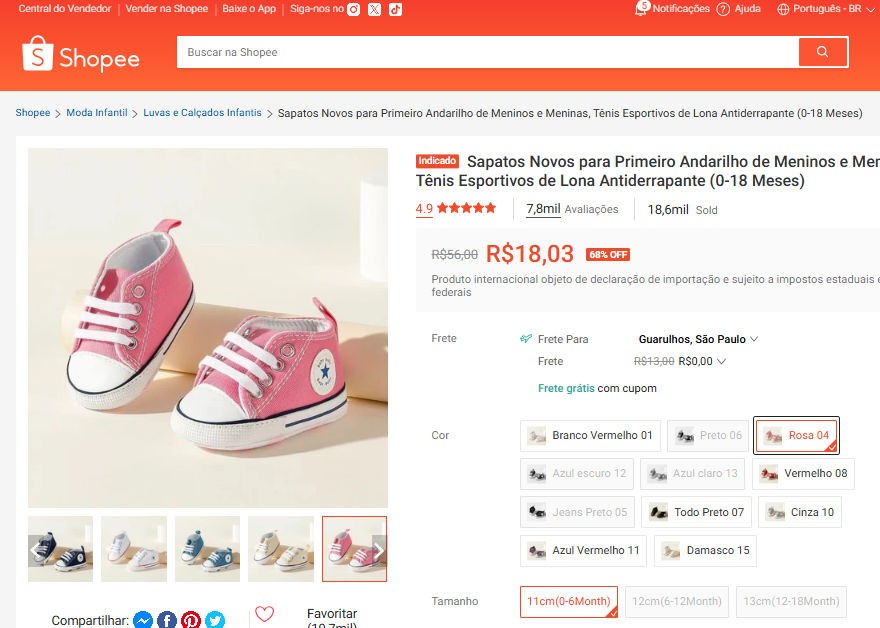Click the Buscar na Shopee search field

click(487, 52)
